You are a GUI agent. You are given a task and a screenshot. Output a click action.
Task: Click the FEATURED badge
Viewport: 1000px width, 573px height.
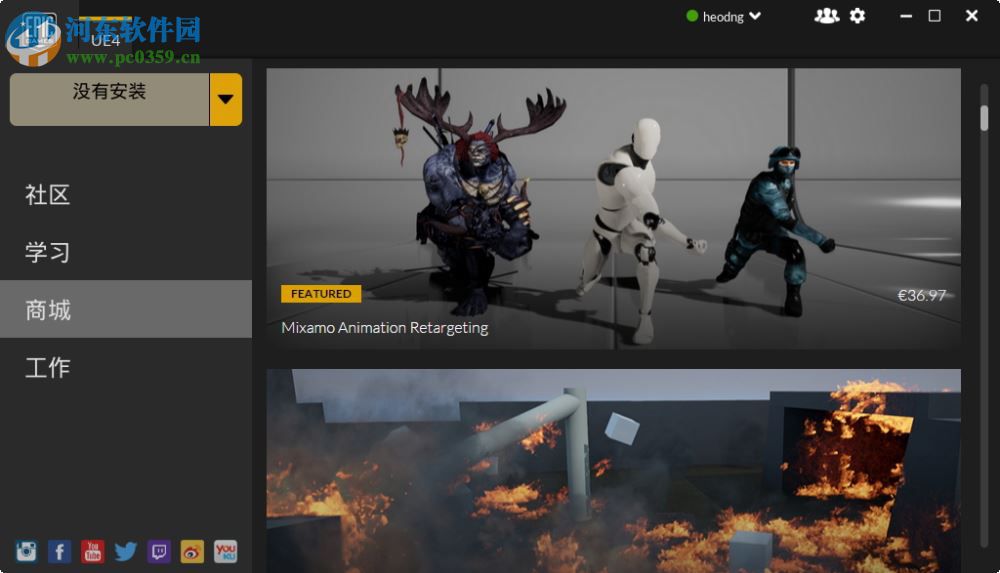[321, 294]
